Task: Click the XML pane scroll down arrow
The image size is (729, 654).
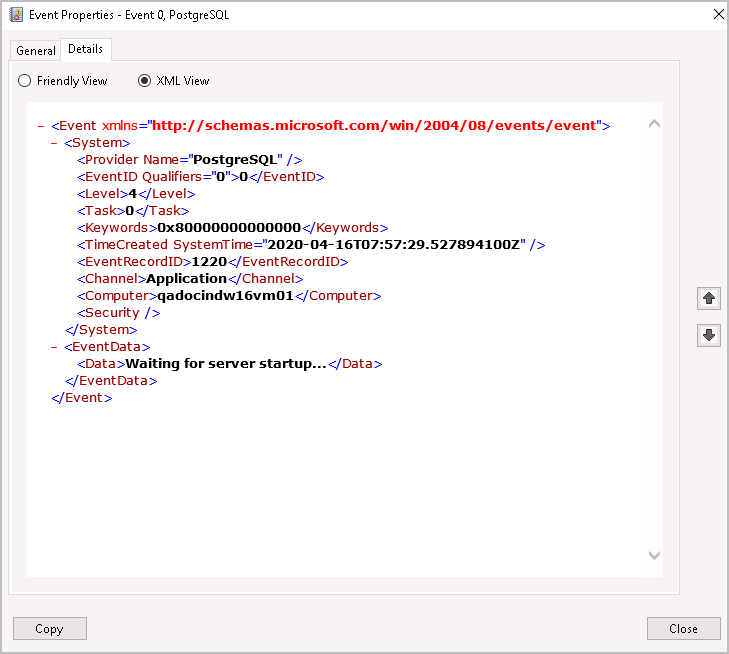Action: 655,555
